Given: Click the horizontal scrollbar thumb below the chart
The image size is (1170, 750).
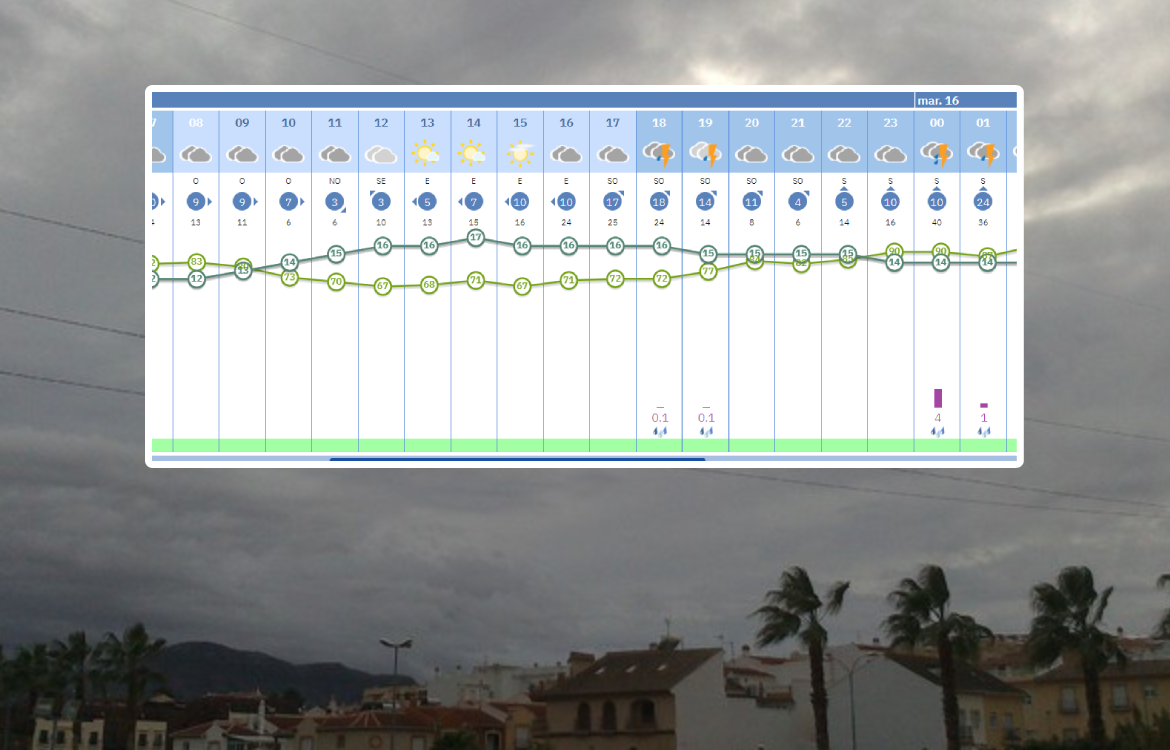Looking at the screenshot, I should [x=517, y=459].
